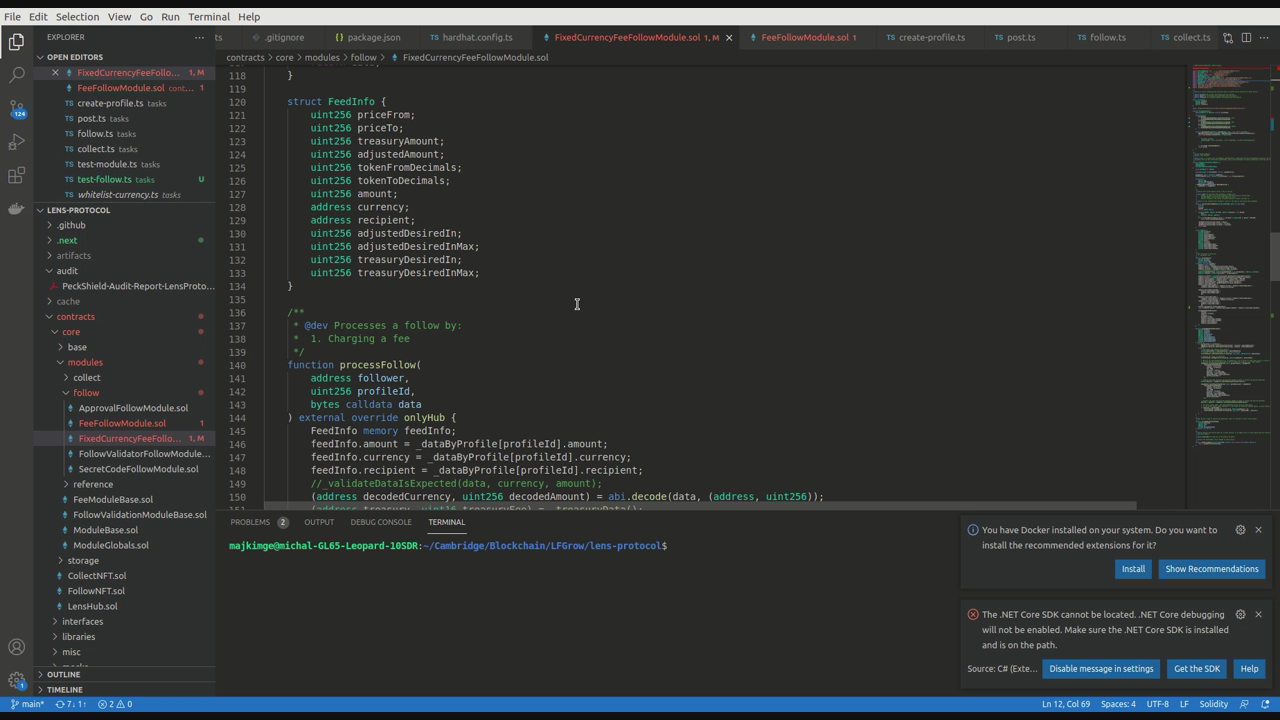Open the Terminal menu

[x=208, y=16]
